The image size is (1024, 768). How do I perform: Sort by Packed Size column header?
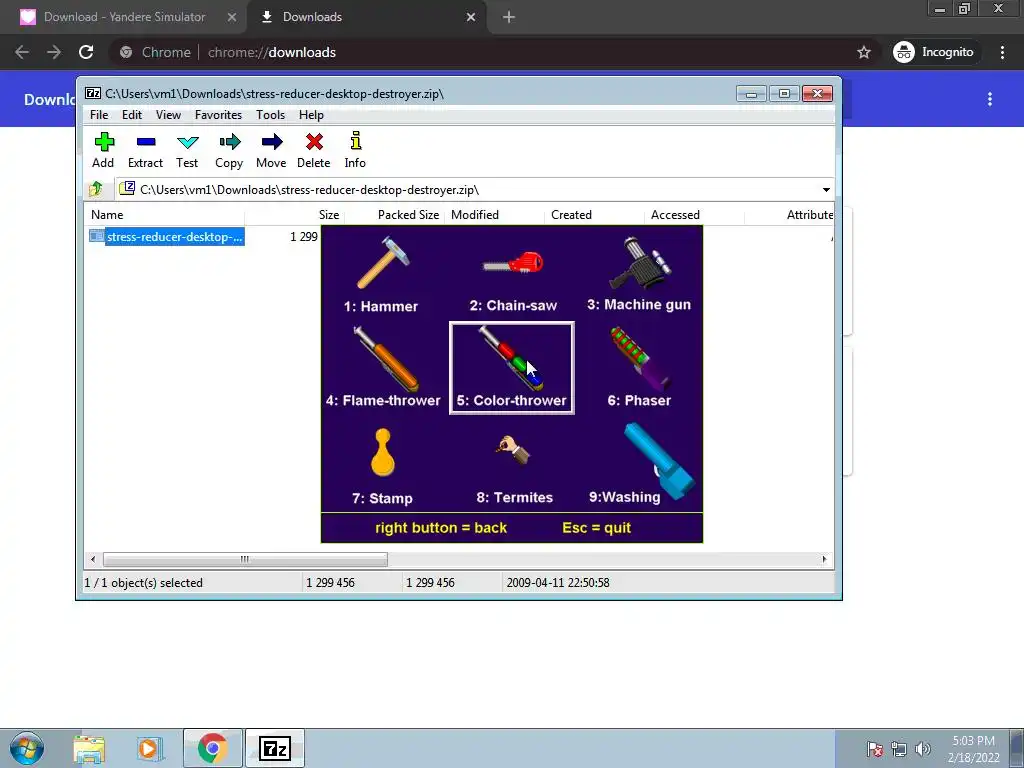394,215
